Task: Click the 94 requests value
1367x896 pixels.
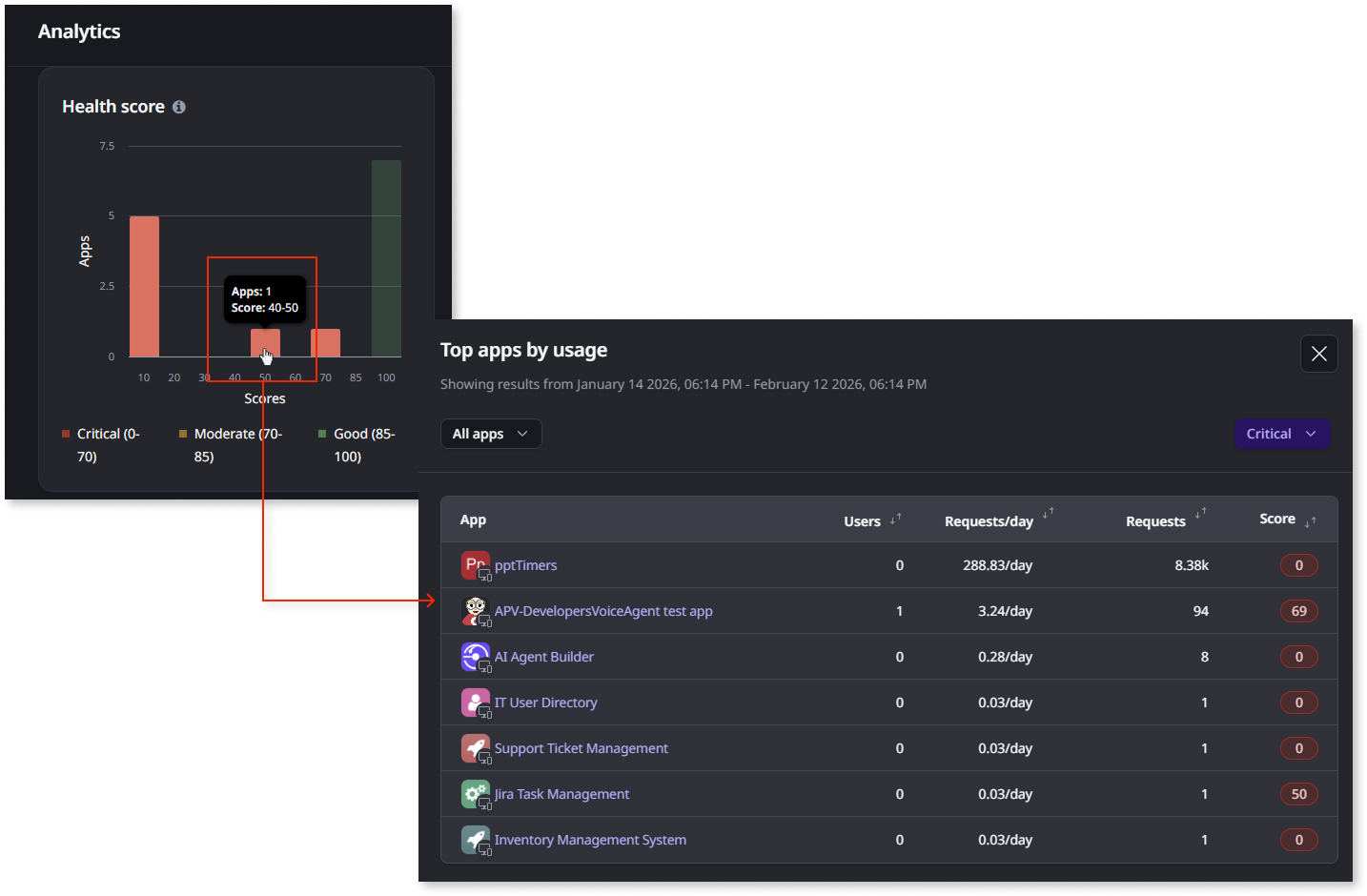Action: coord(1201,611)
